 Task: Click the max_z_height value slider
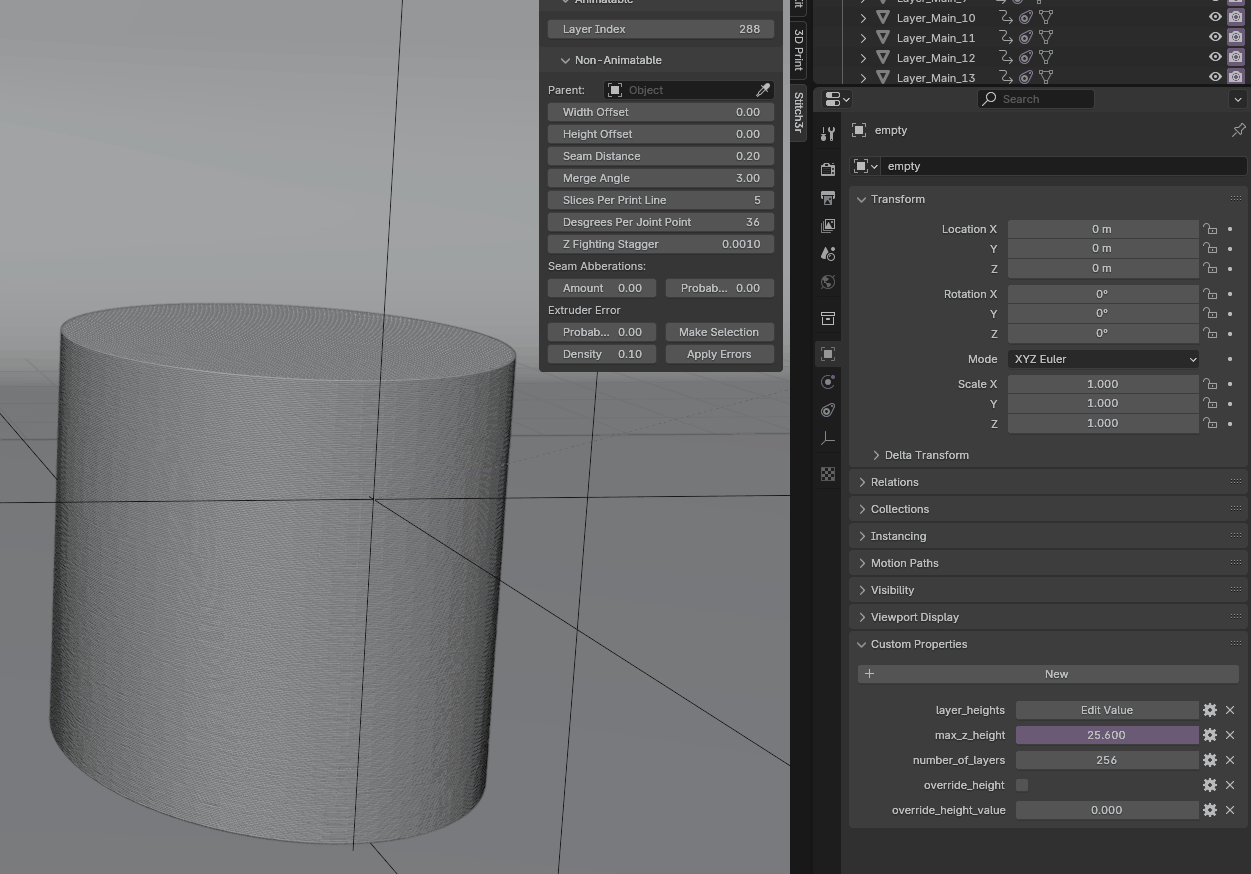tap(1106, 735)
